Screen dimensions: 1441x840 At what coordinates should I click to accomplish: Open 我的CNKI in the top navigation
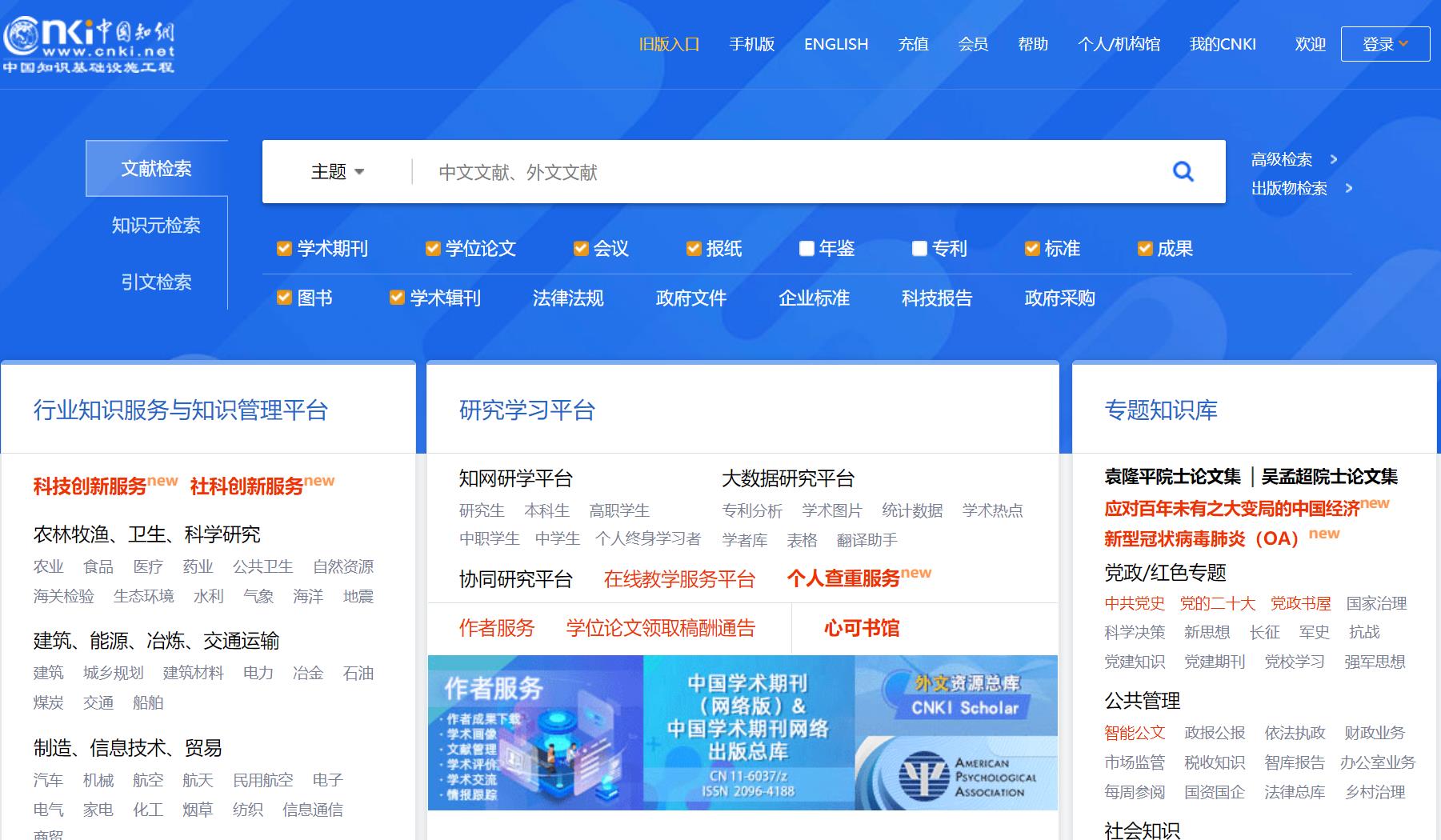click(1223, 44)
